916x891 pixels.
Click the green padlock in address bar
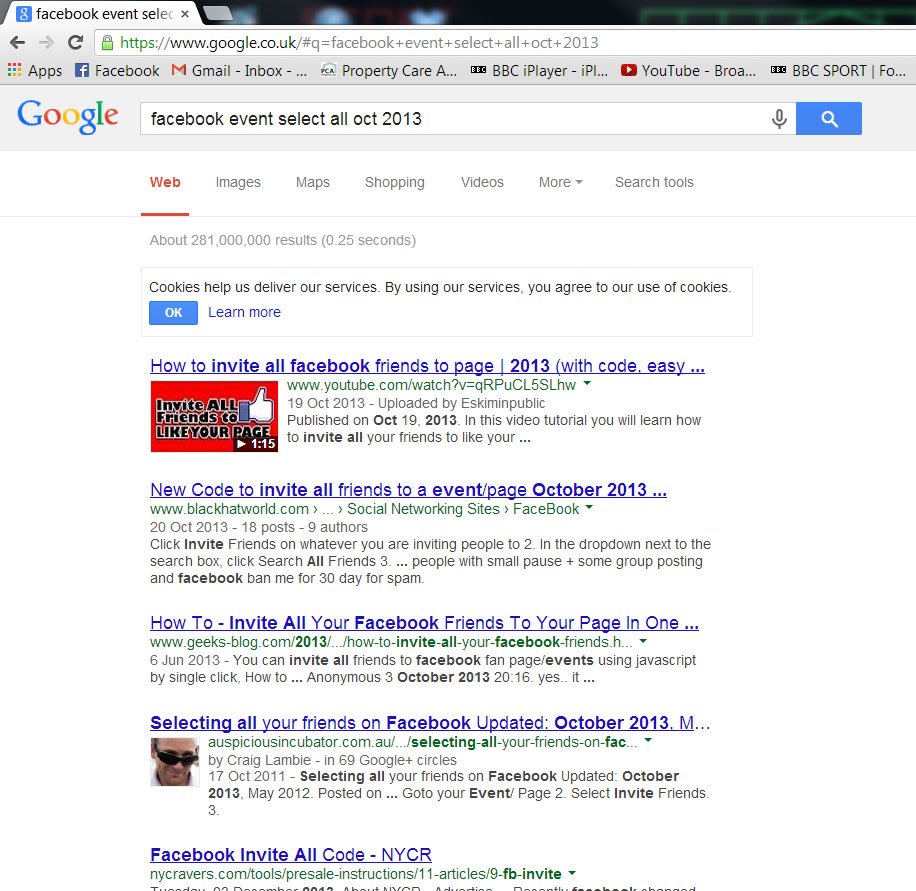[107, 43]
